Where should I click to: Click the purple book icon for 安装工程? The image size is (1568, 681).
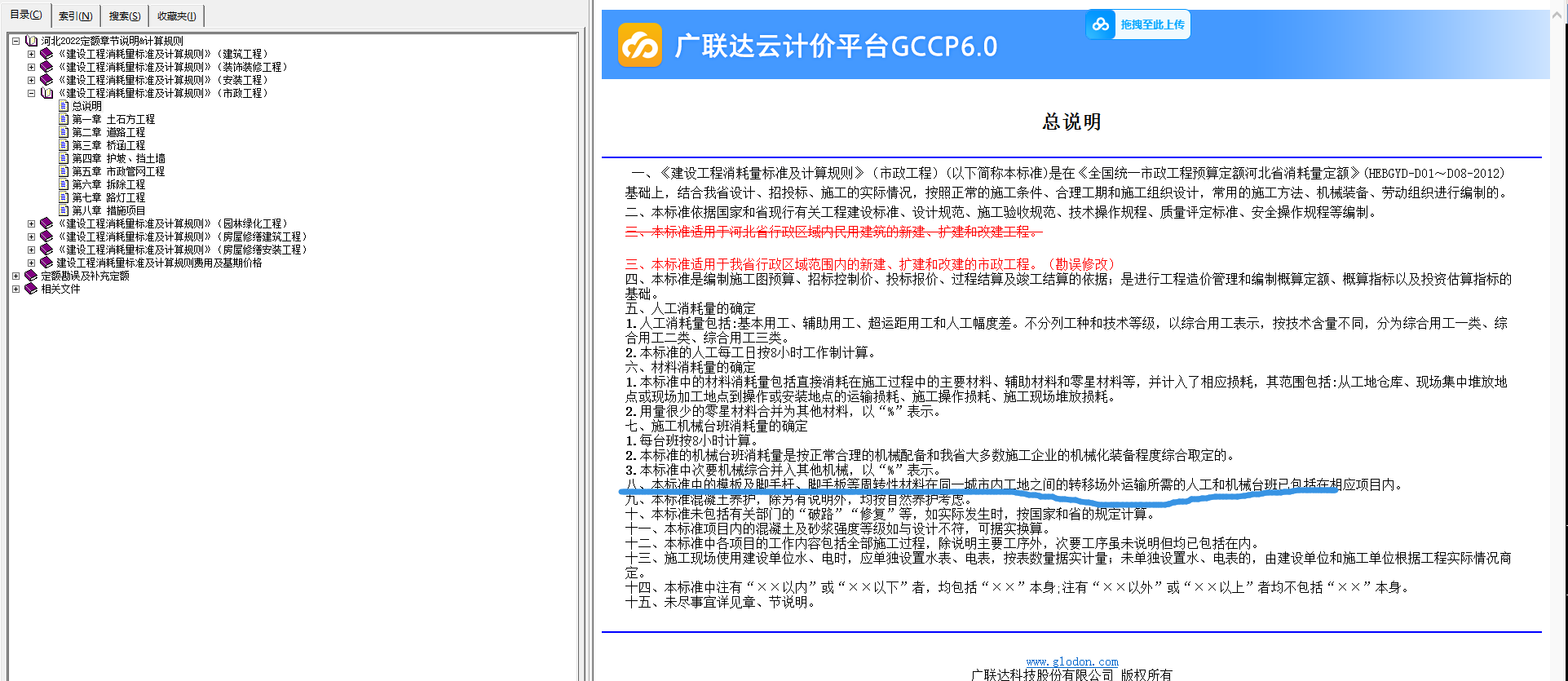pos(46,80)
